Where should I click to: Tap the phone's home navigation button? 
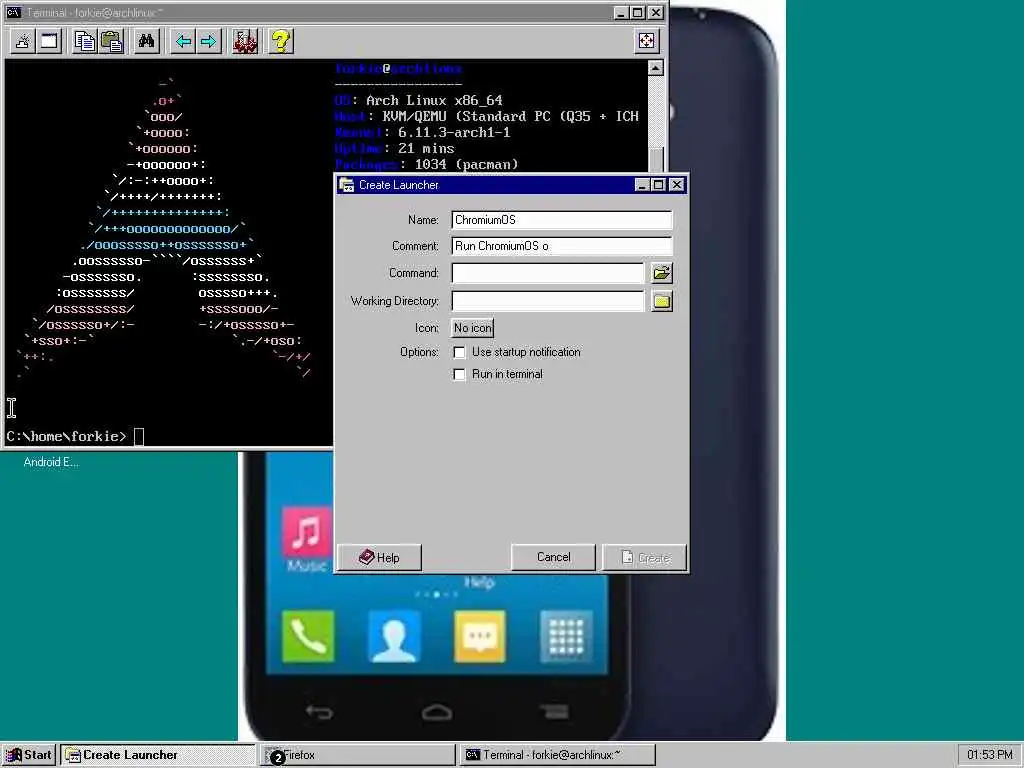click(x=436, y=712)
